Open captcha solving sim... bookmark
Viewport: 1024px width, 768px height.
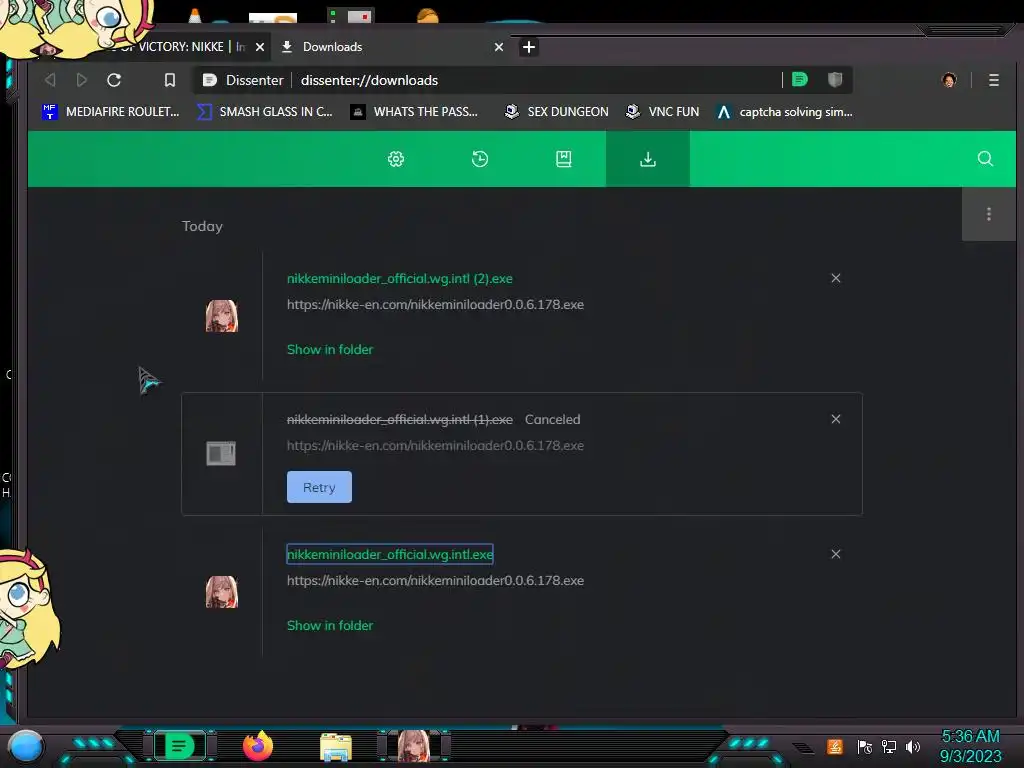click(x=784, y=112)
